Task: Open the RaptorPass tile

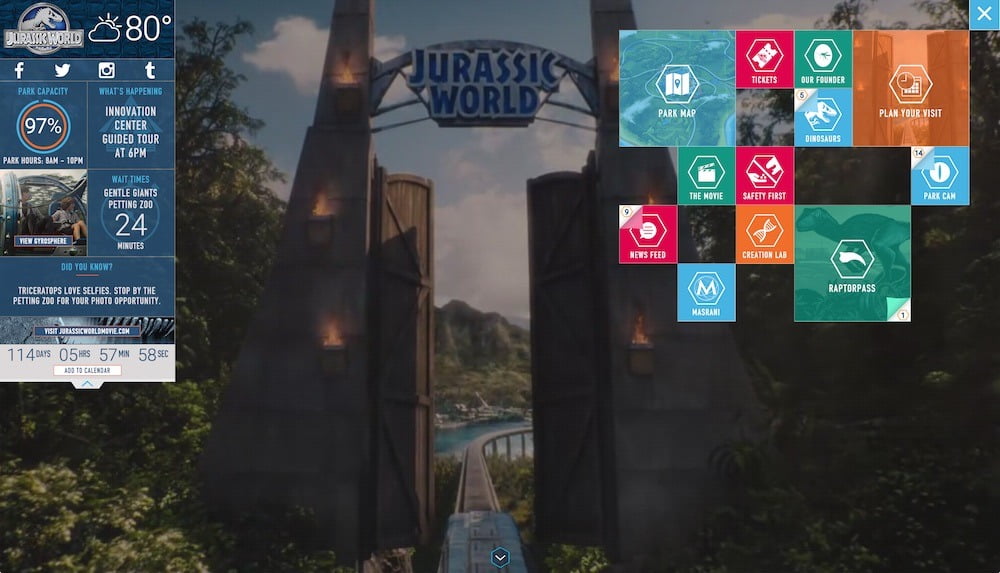Action: [x=852, y=263]
